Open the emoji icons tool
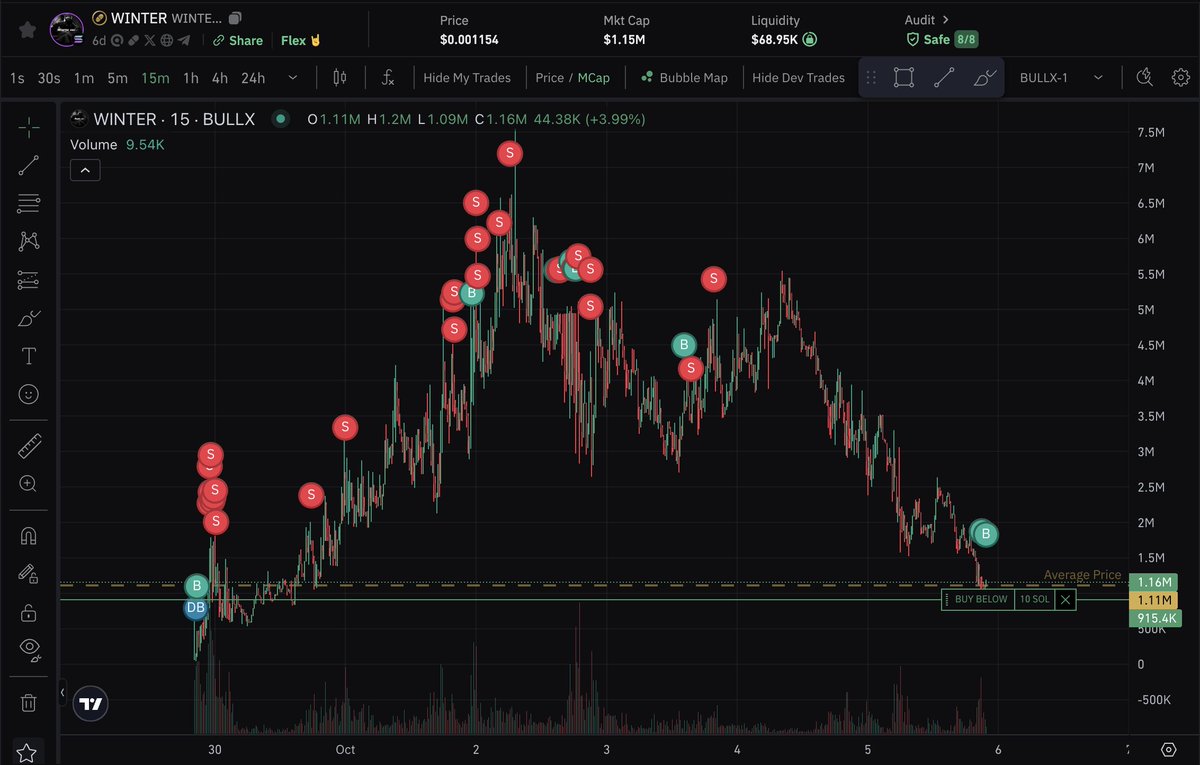 pyautogui.click(x=29, y=395)
